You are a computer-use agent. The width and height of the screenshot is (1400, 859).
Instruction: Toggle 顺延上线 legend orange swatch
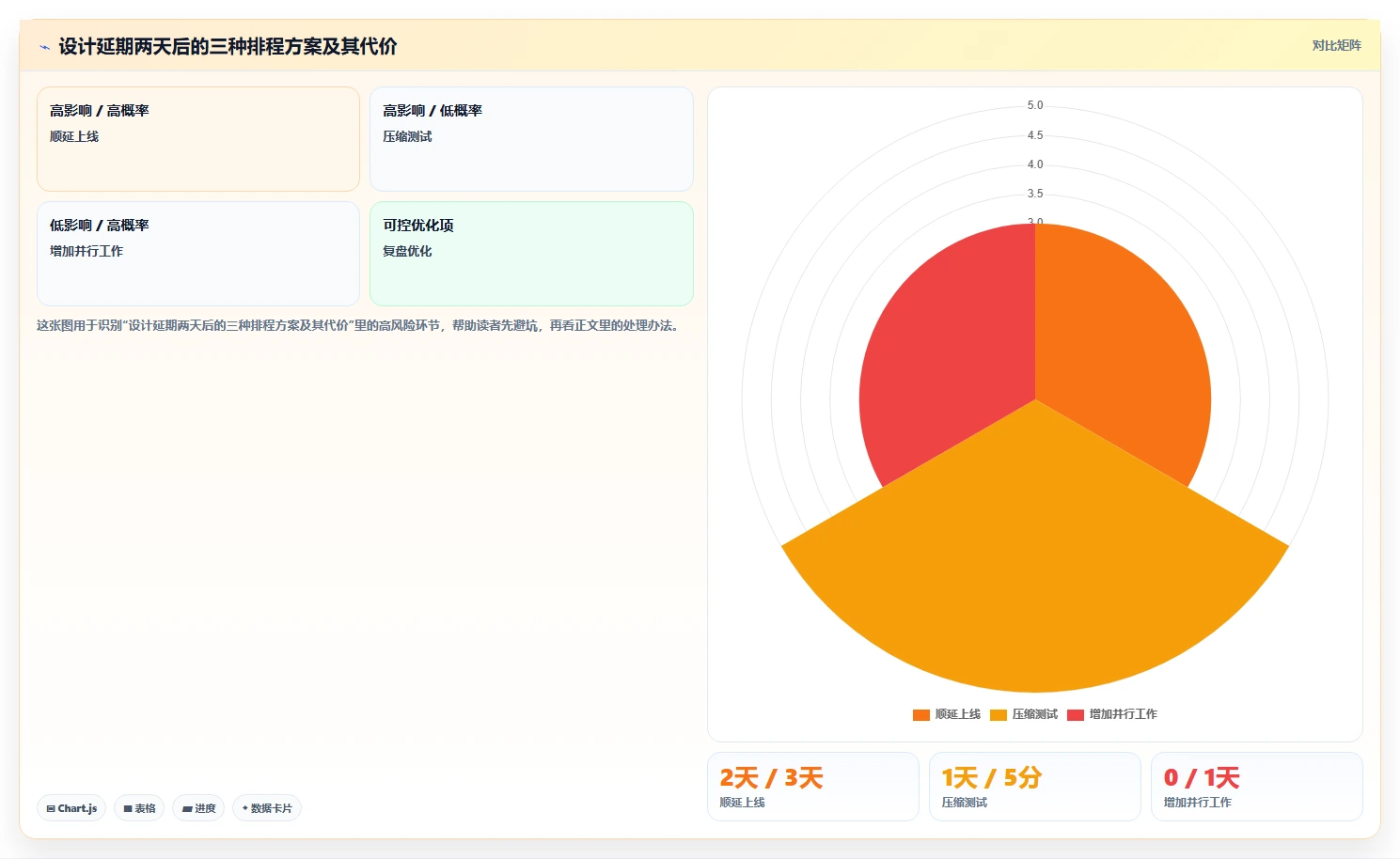point(921,714)
